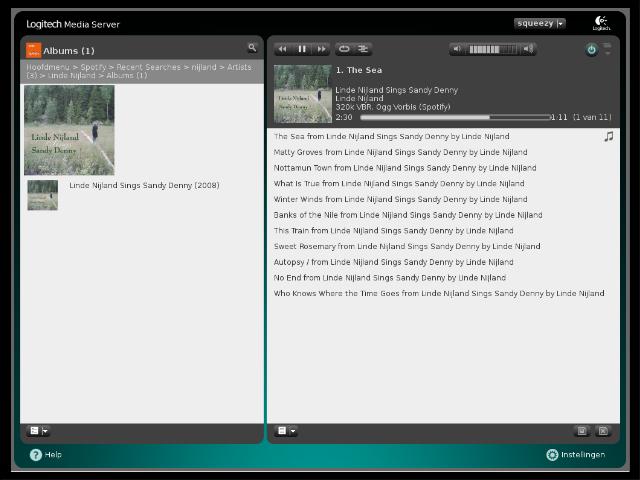Save the current playlist
640x480 pixels.
point(582,431)
